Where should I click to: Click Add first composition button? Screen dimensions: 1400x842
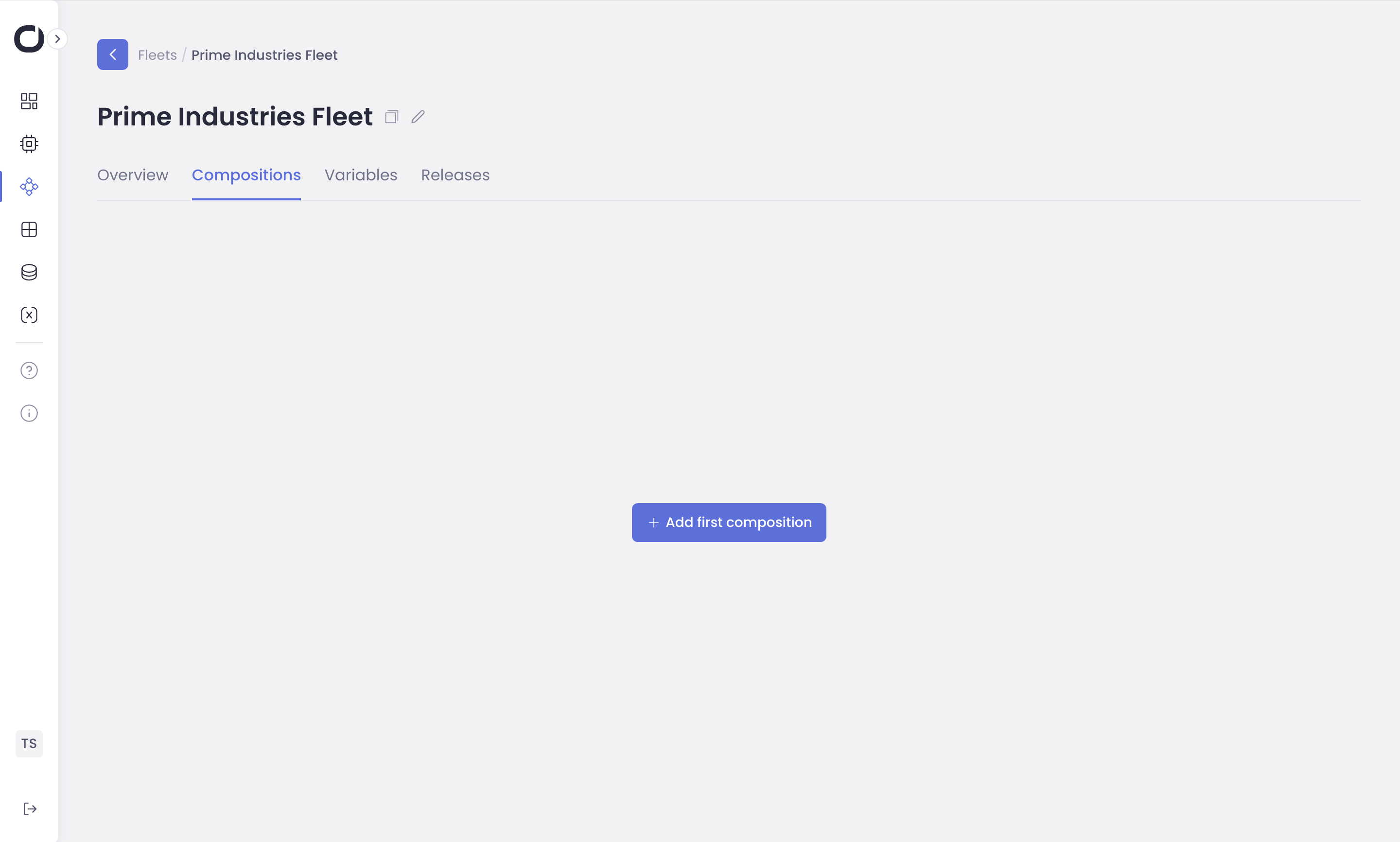tap(729, 523)
